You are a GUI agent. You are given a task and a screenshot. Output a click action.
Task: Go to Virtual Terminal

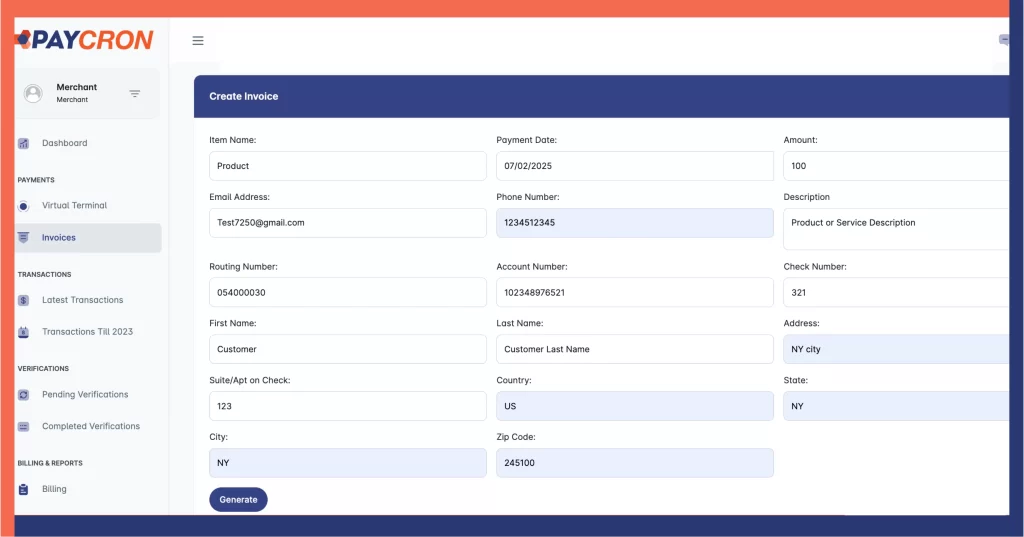74,205
